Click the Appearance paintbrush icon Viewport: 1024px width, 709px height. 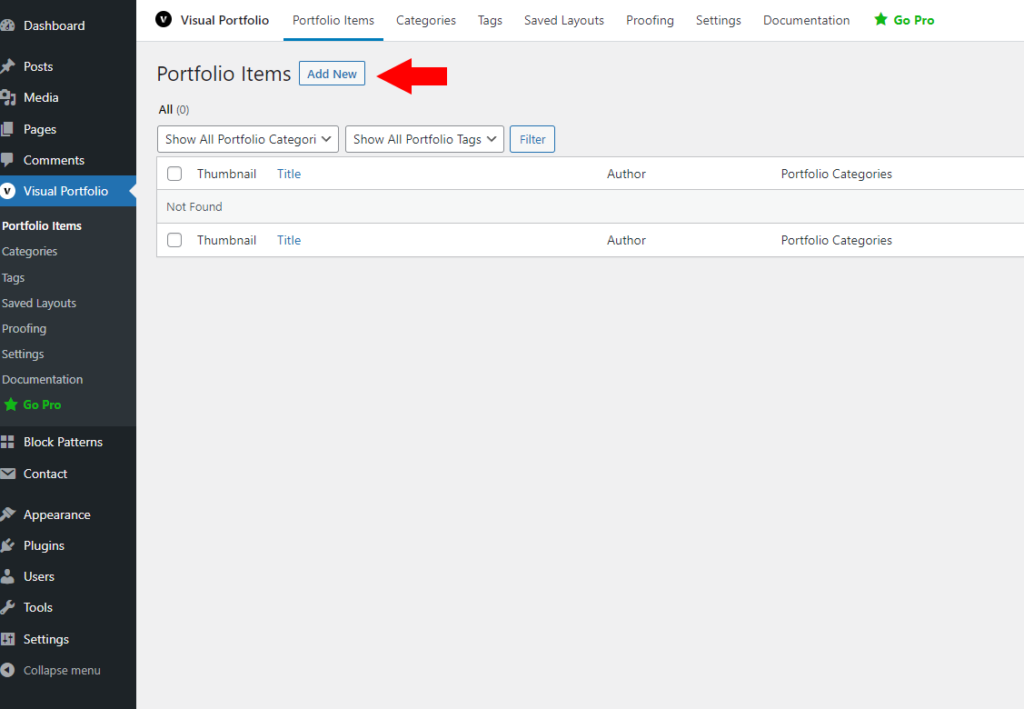(x=7, y=514)
